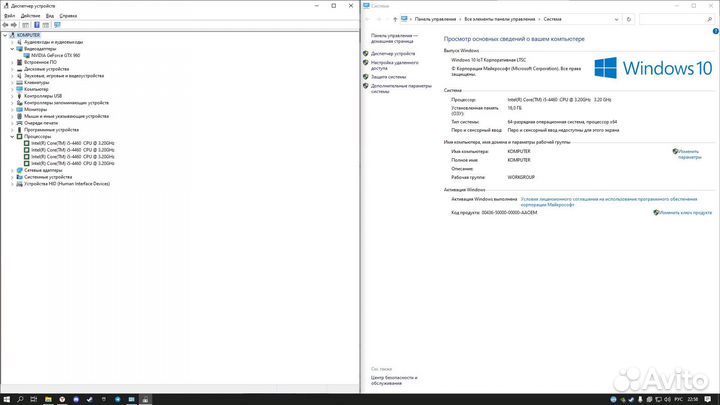Viewport: 720px width, 405px height.
Task: Open the Действие menu
Action: (x=31, y=16)
